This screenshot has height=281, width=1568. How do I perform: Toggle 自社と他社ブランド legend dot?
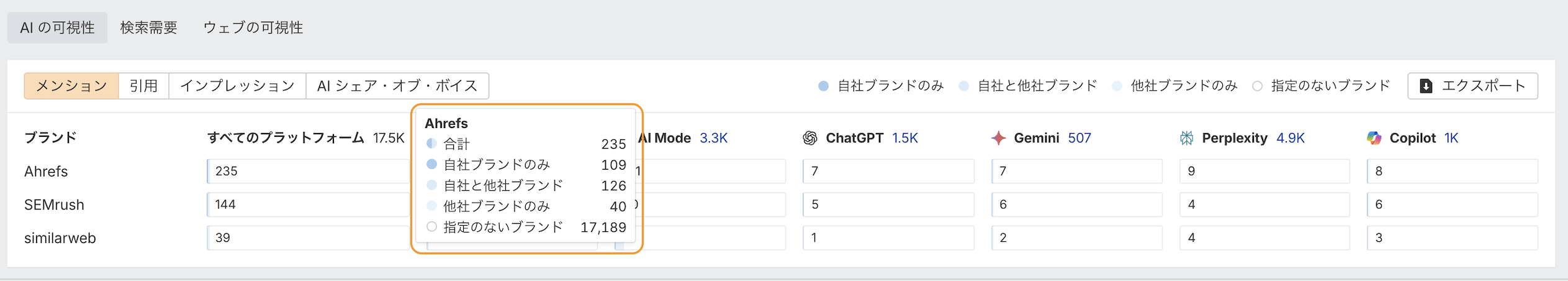[963, 86]
